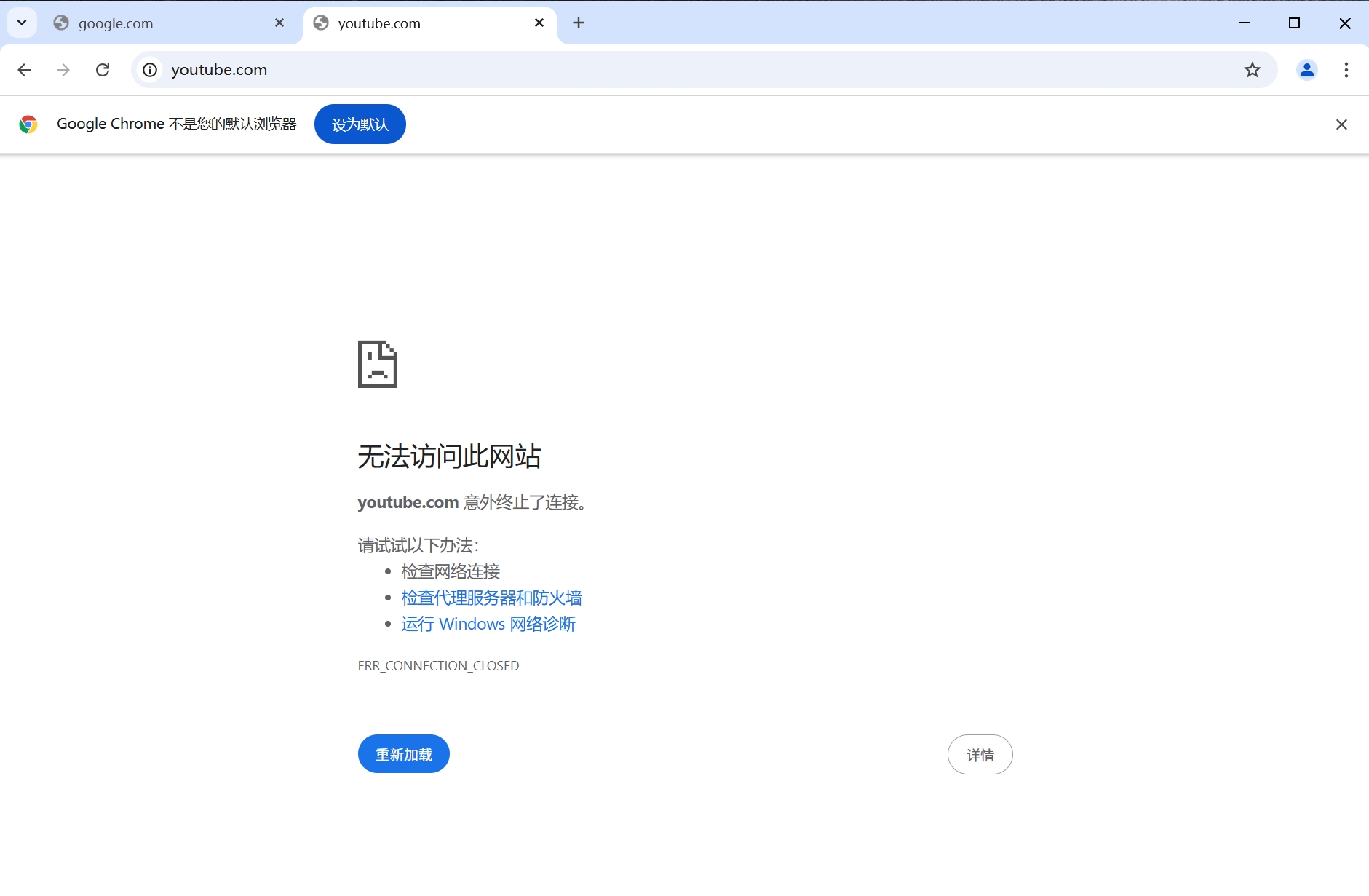Open 运行 Windows 网络诊断 link

[x=488, y=624]
